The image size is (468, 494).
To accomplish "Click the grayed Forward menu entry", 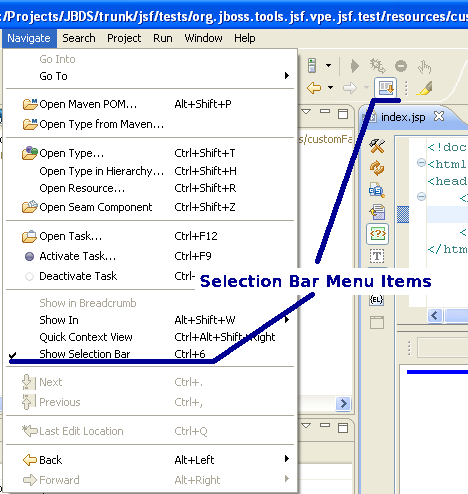I will click(150, 480).
